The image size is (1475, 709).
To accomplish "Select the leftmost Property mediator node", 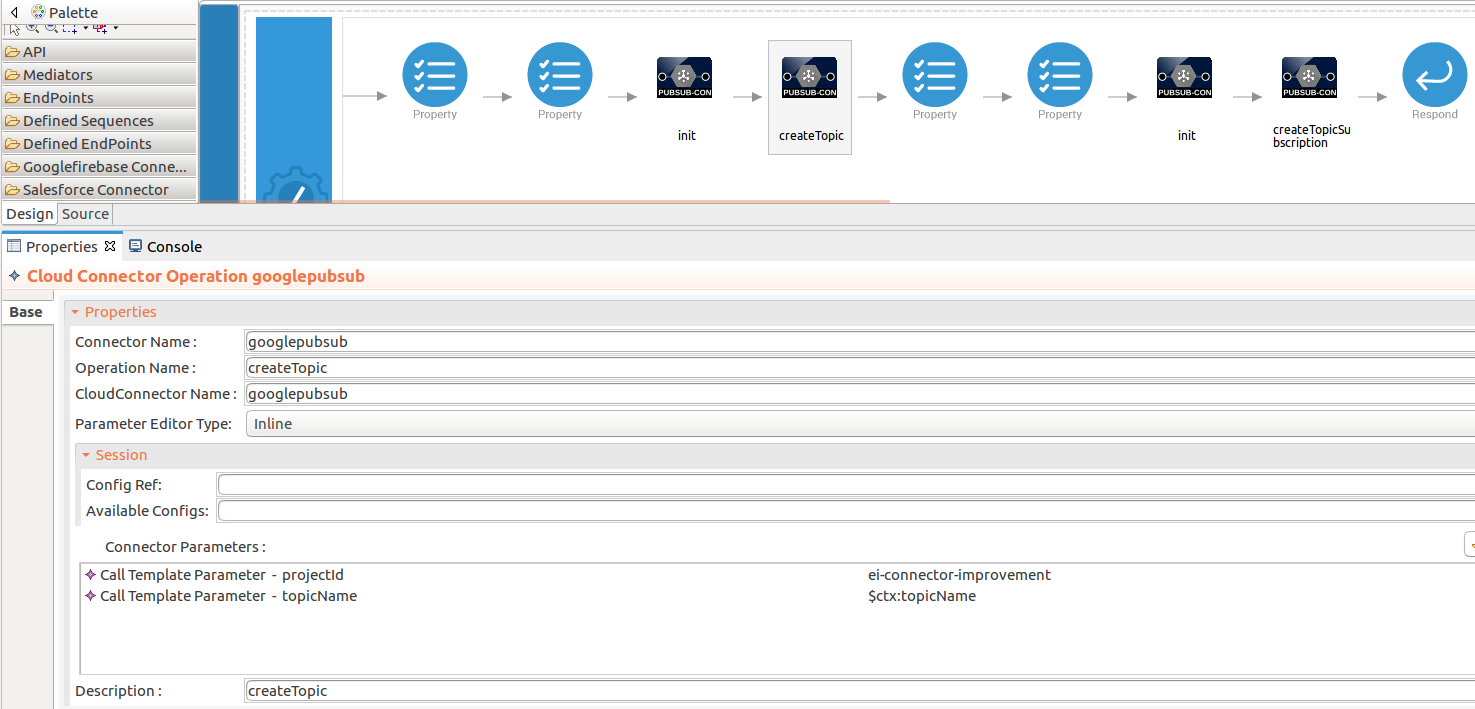I will pyautogui.click(x=435, y=75).
